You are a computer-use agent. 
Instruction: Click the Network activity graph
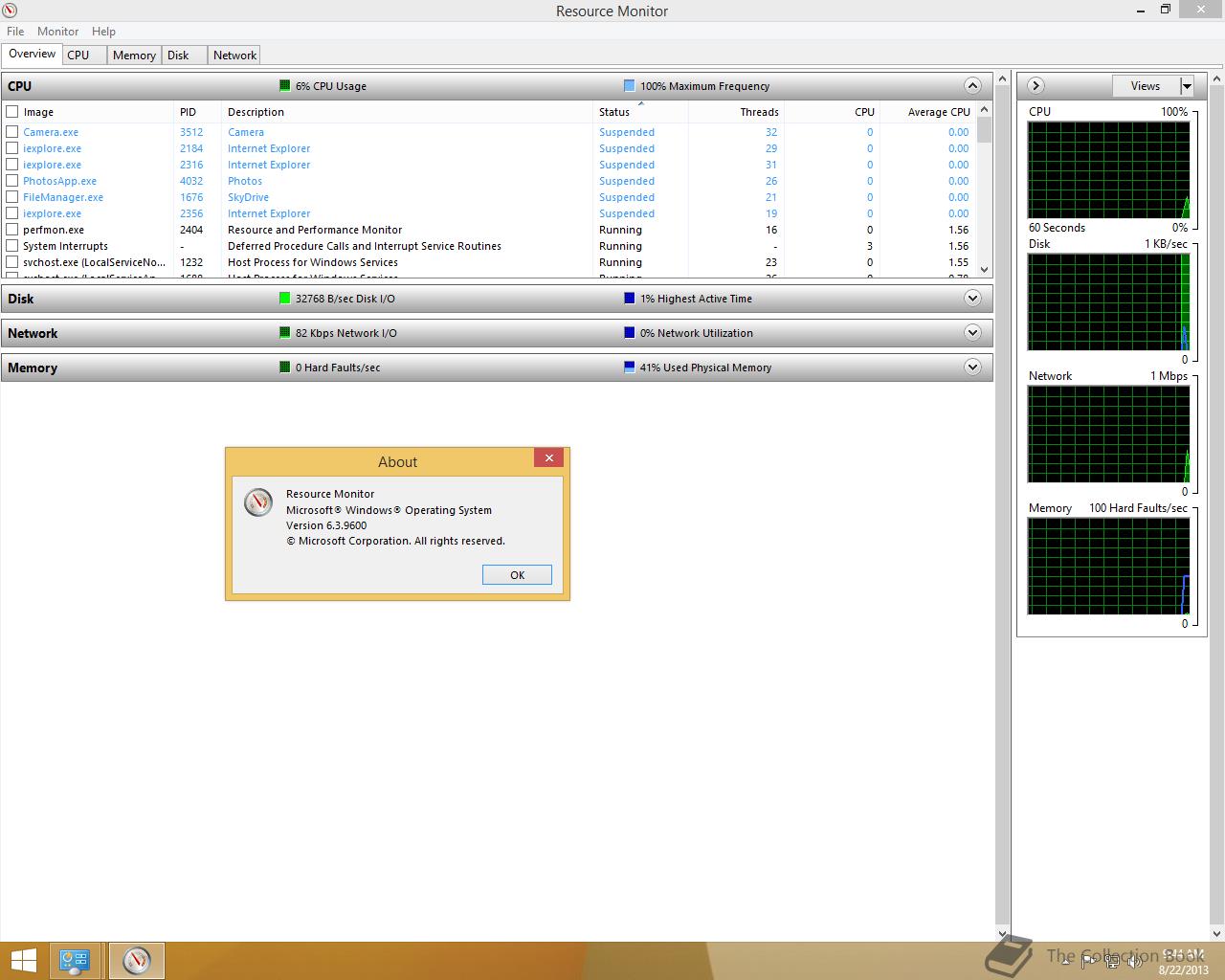(x=1108, y=434)
